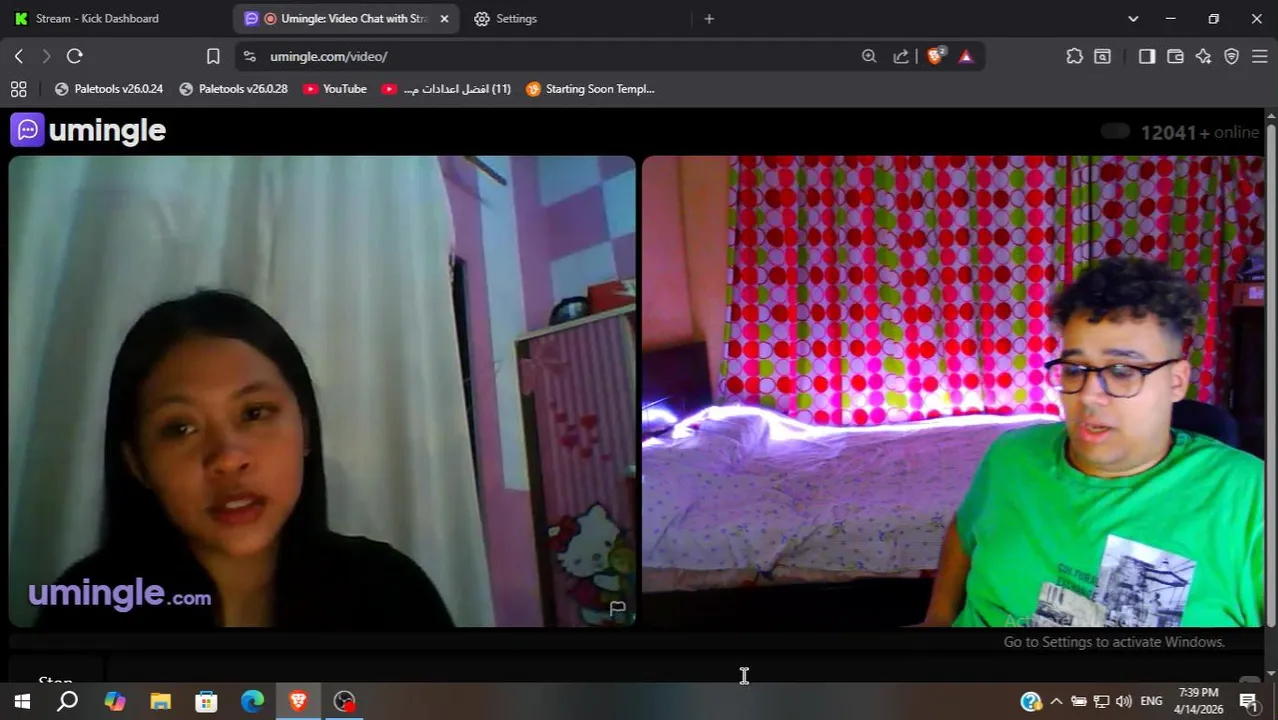The width and height of the screenshot is (1278, 720).
Task: Open the Brave hamburger main menu
Action: pyautogui.click(x=1259, y=57)
